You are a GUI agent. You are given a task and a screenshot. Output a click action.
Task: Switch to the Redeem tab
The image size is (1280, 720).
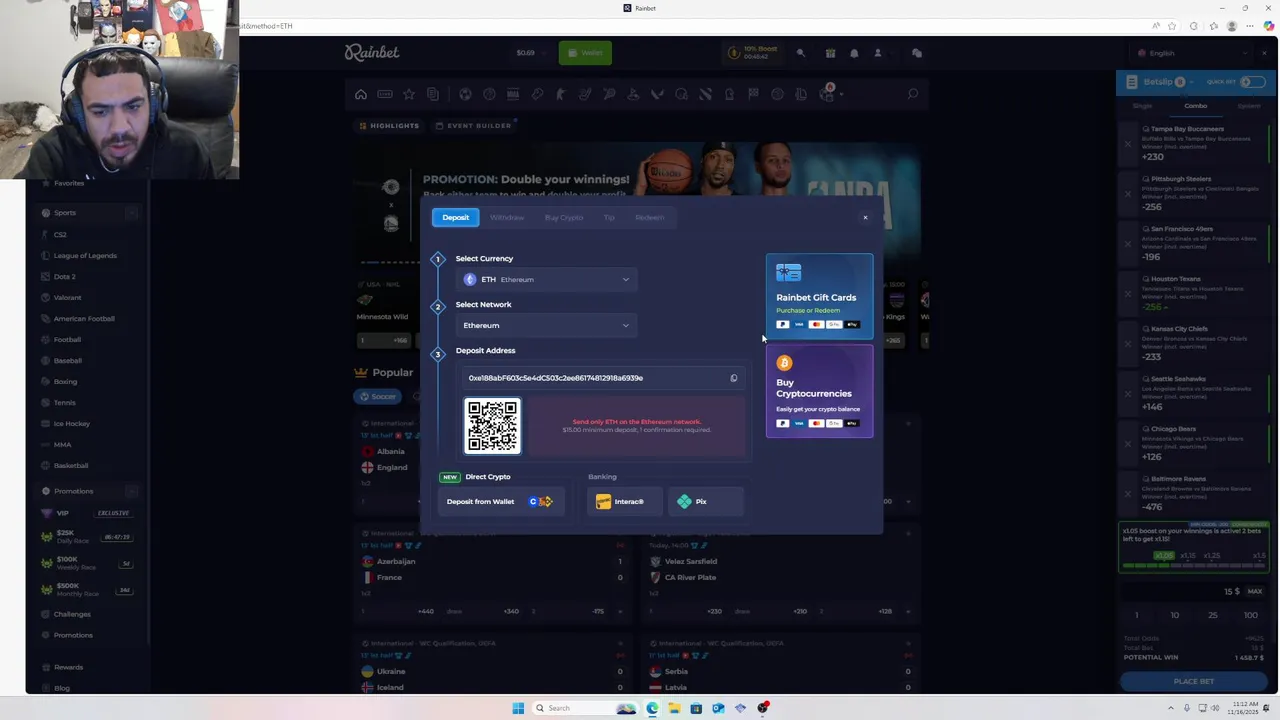click(649, 217)
